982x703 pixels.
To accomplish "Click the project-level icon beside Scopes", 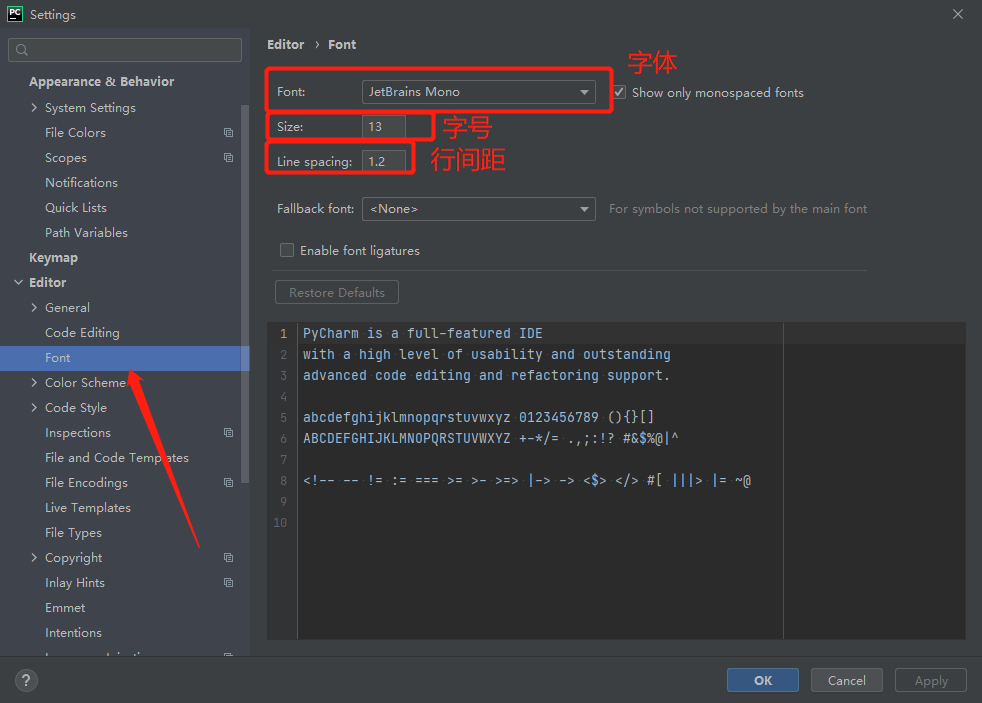I will 229,158.
